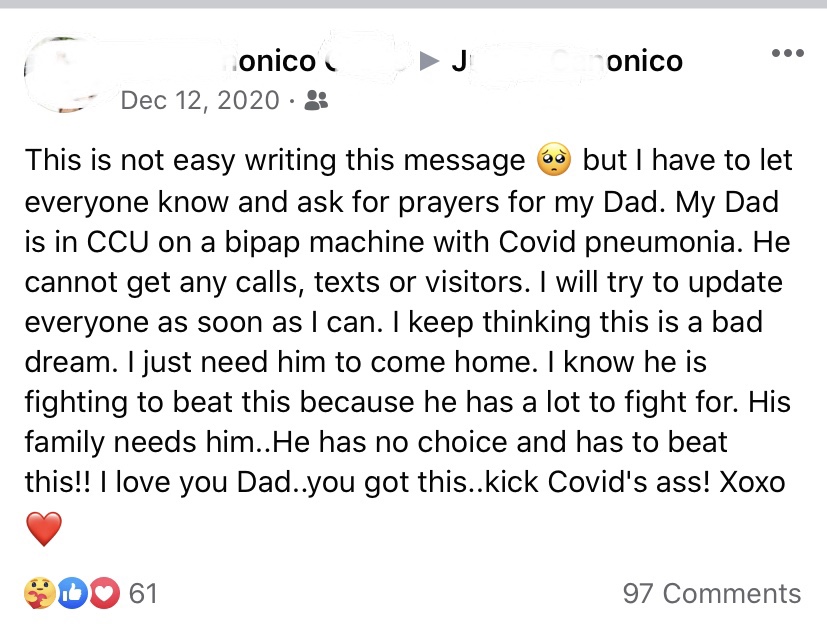The image size is (827, 631).
Task: Open the three-dot post options menu
Action: (787, 53)
